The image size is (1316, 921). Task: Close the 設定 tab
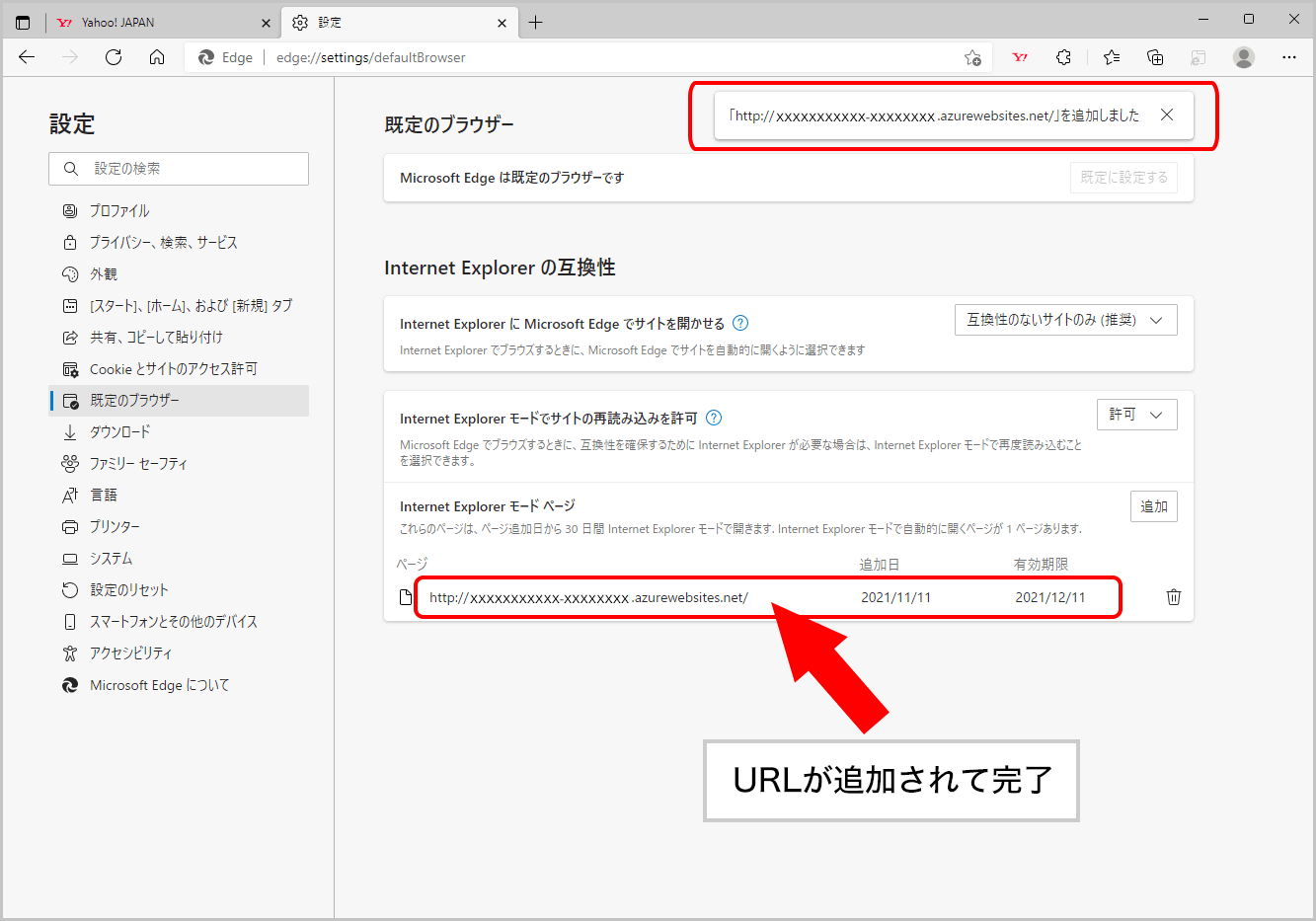tap(502, 23)
